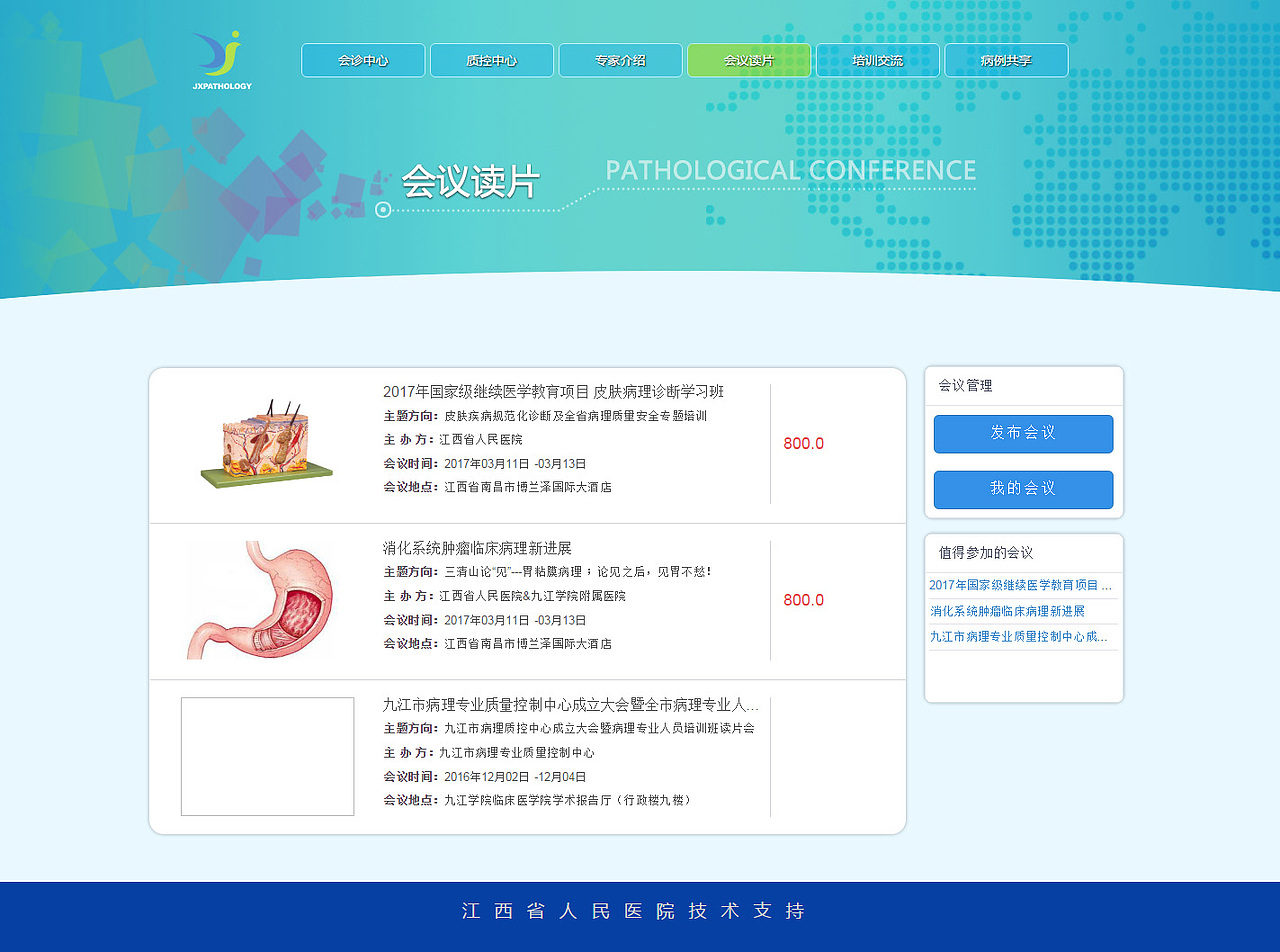Open the 病例共享 navigation item

coord(1006,60)
